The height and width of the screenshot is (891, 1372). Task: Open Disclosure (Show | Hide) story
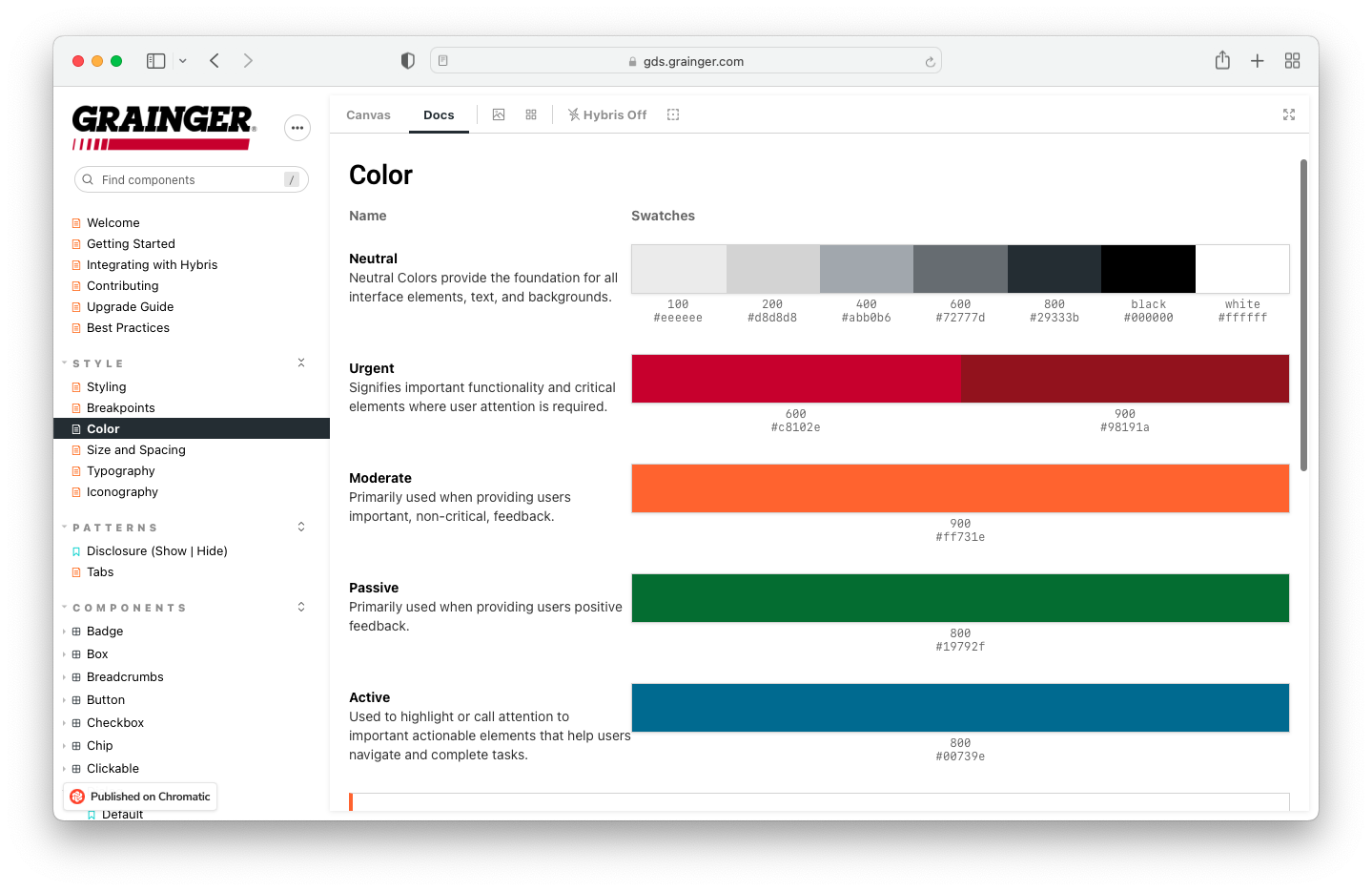(156, 551)
